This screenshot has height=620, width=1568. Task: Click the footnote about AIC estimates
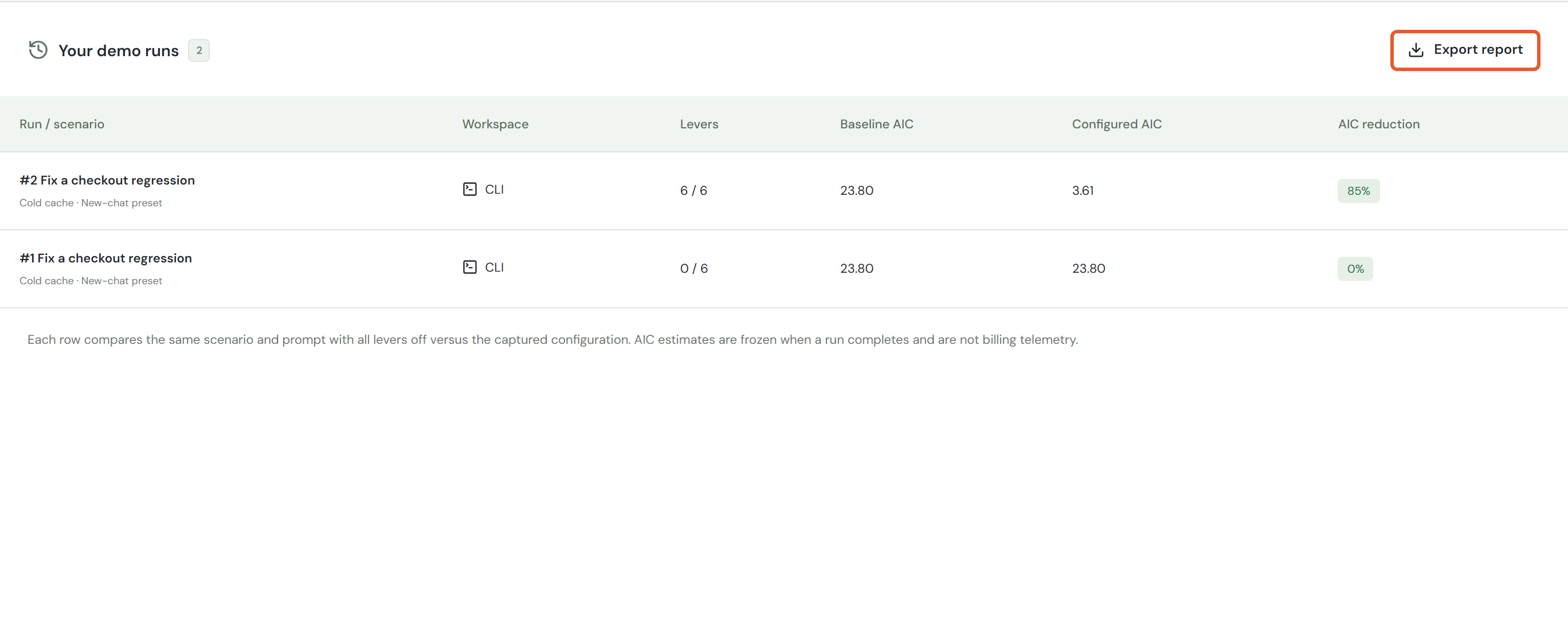552,339
